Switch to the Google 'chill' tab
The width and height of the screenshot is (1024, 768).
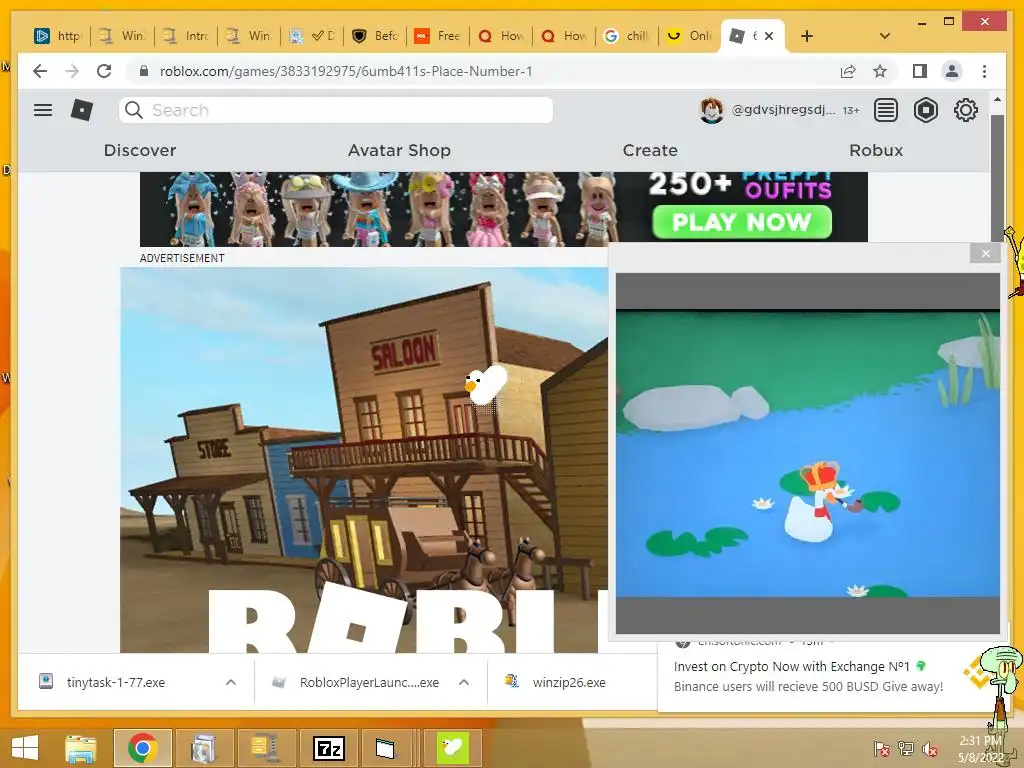[626, 36]
